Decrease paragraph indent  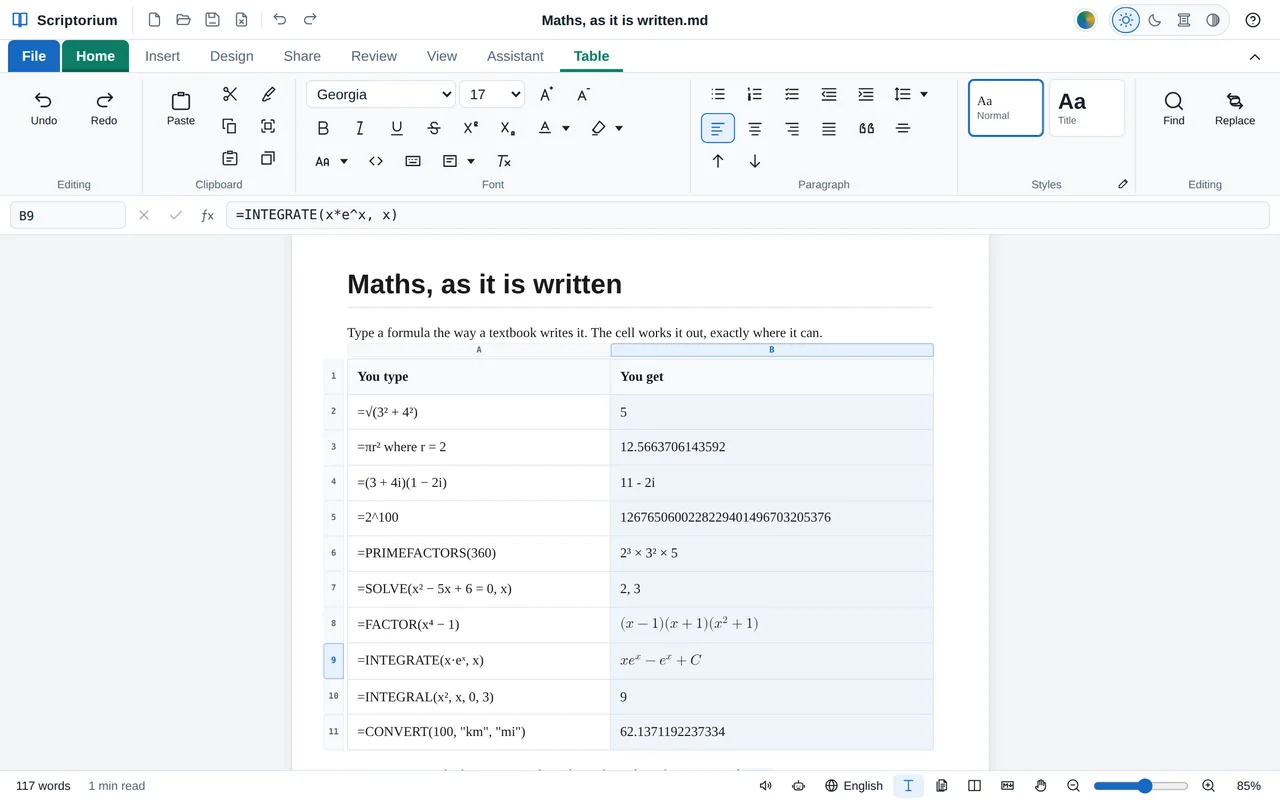coord(829,94)
